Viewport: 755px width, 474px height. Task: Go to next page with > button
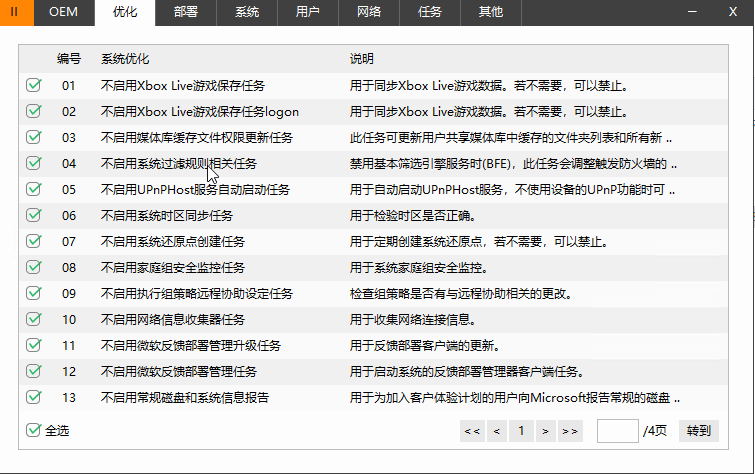[x=545, y=431]
